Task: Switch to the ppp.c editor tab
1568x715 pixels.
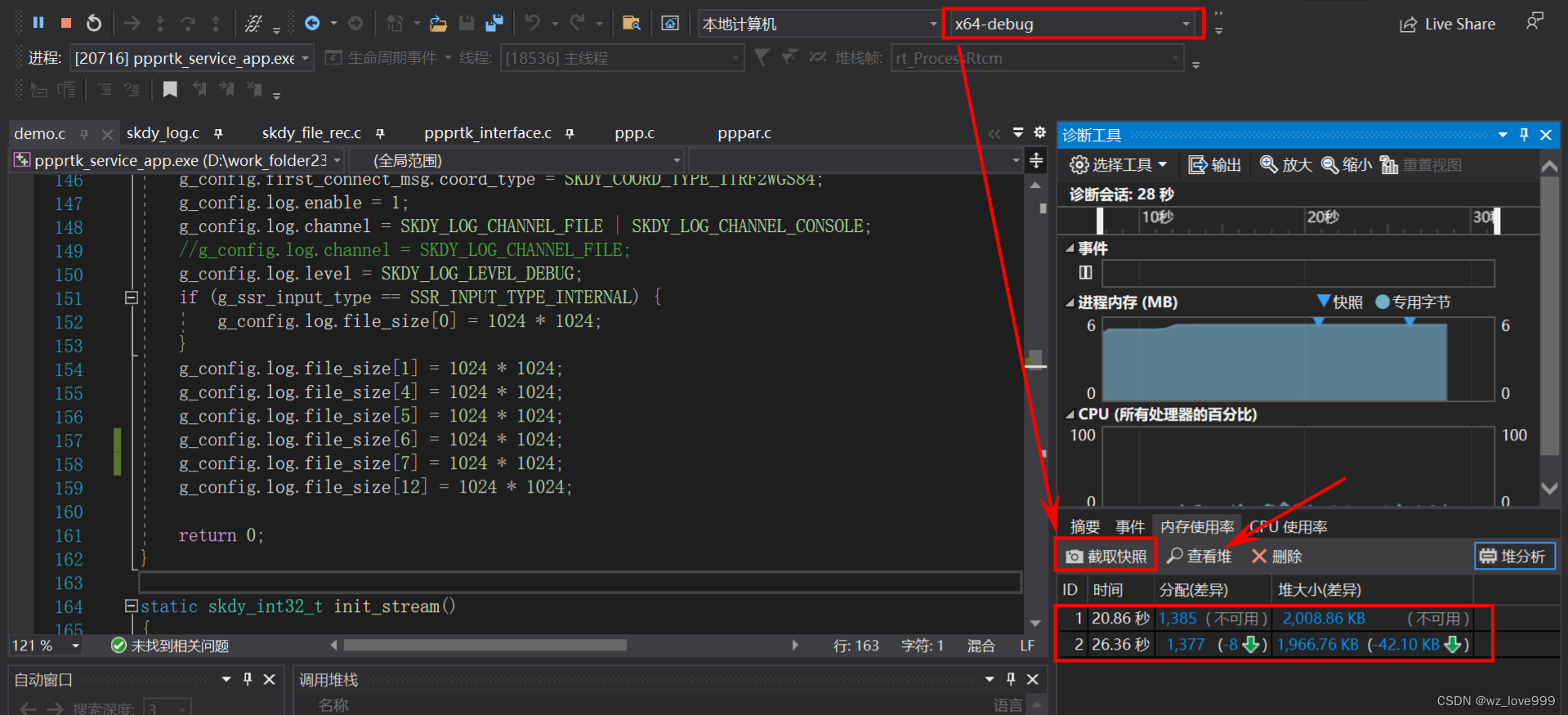Action: coord(634,132)
